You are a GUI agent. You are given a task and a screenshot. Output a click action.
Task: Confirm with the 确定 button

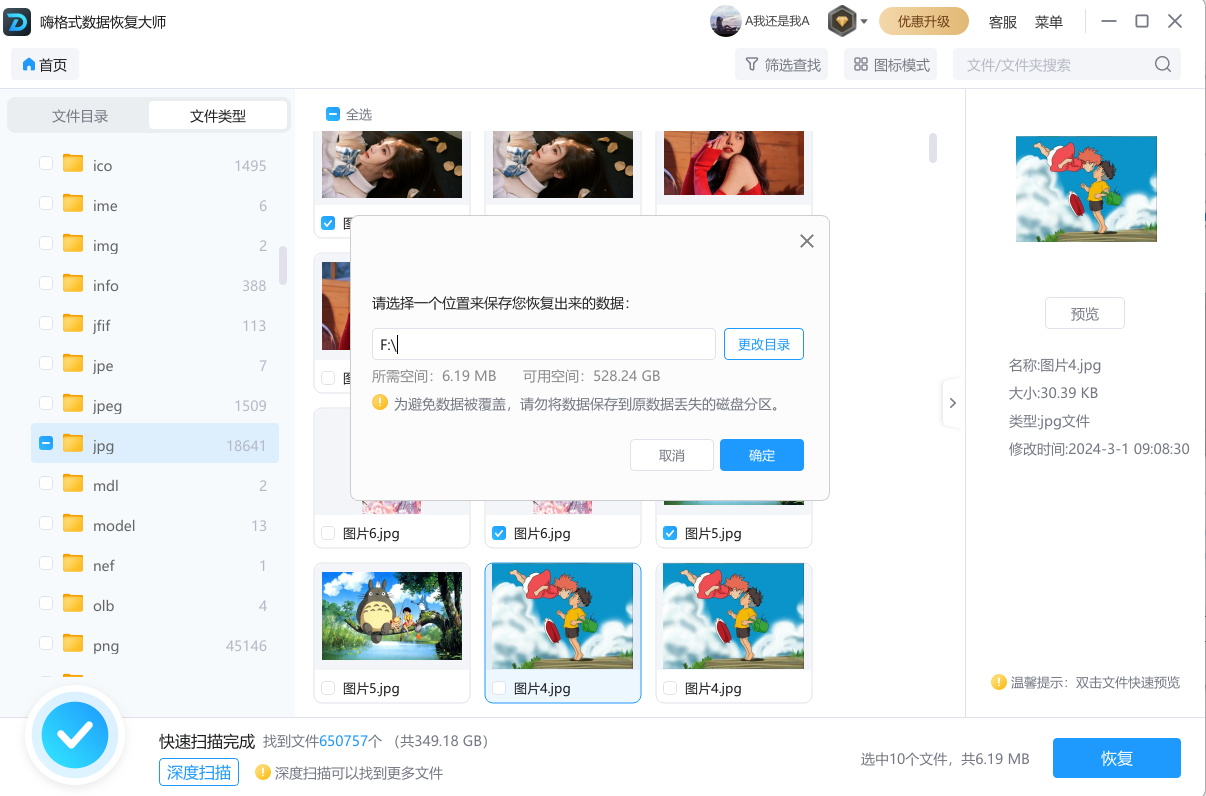coord(761,455)
